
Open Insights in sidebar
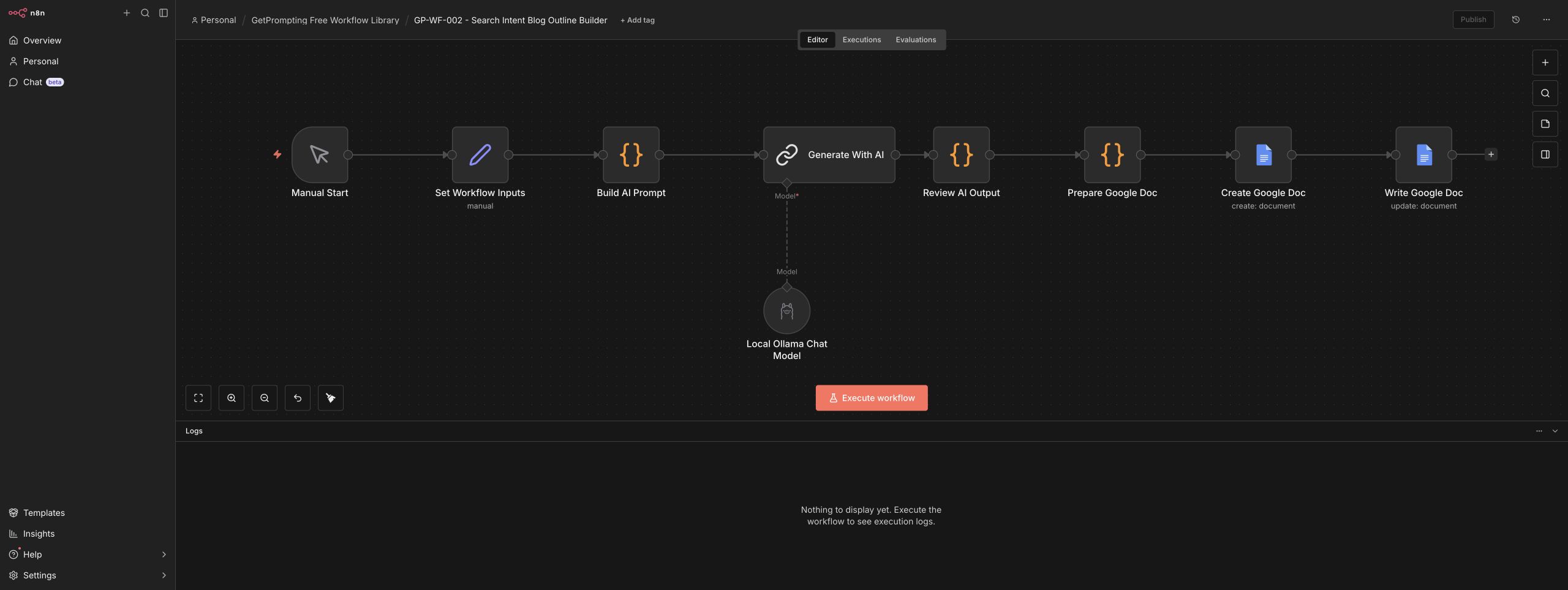coord(88,534)
